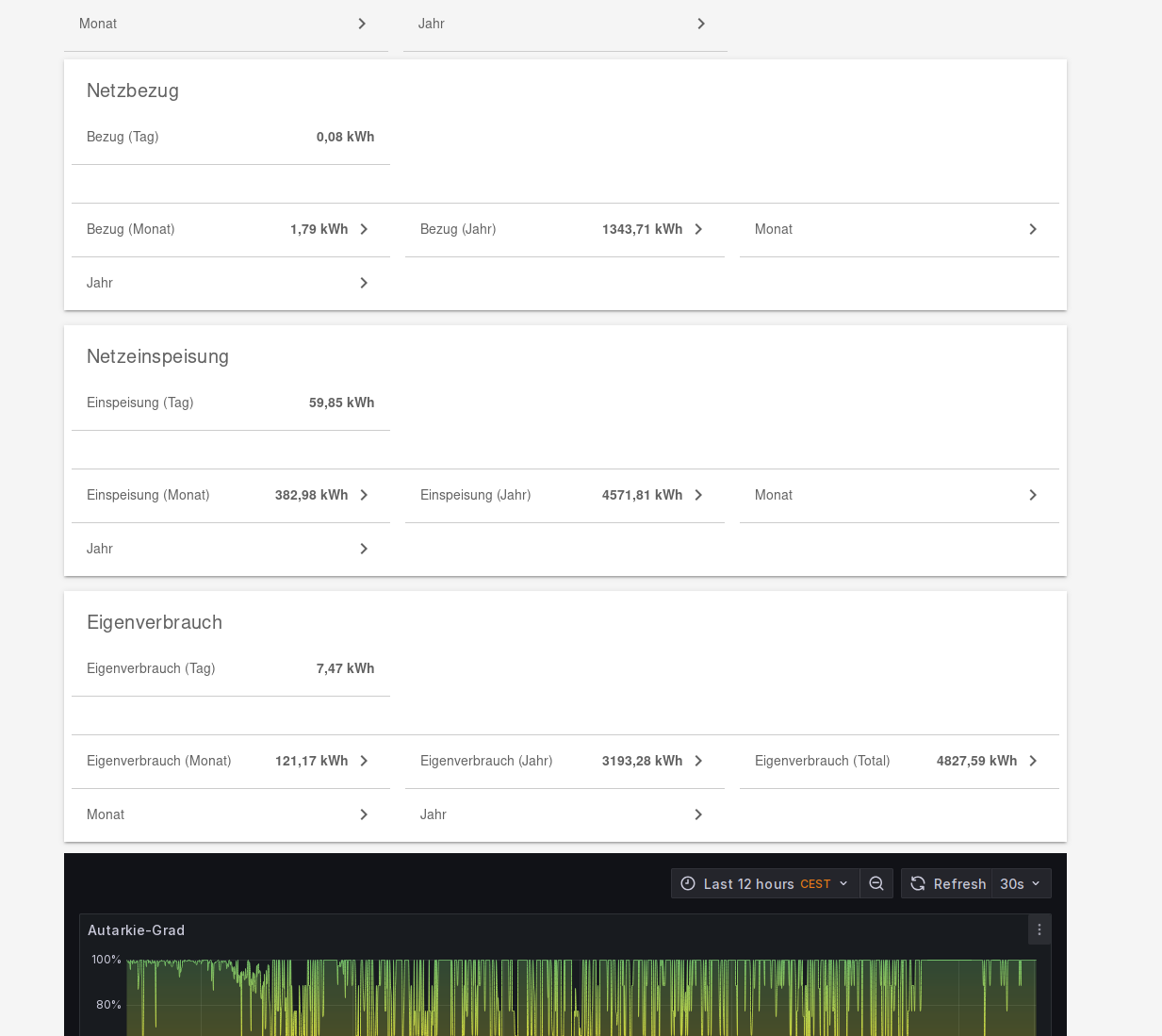Open the Last 12 hours time picker
This screenshot has height=1036, width=1162.
[x=765, y=883]
